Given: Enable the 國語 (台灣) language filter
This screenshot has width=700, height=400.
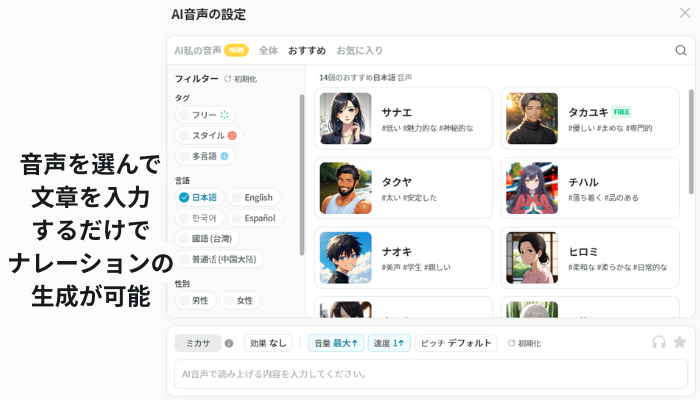Looking at the screenshot, I should coord(207,238).
